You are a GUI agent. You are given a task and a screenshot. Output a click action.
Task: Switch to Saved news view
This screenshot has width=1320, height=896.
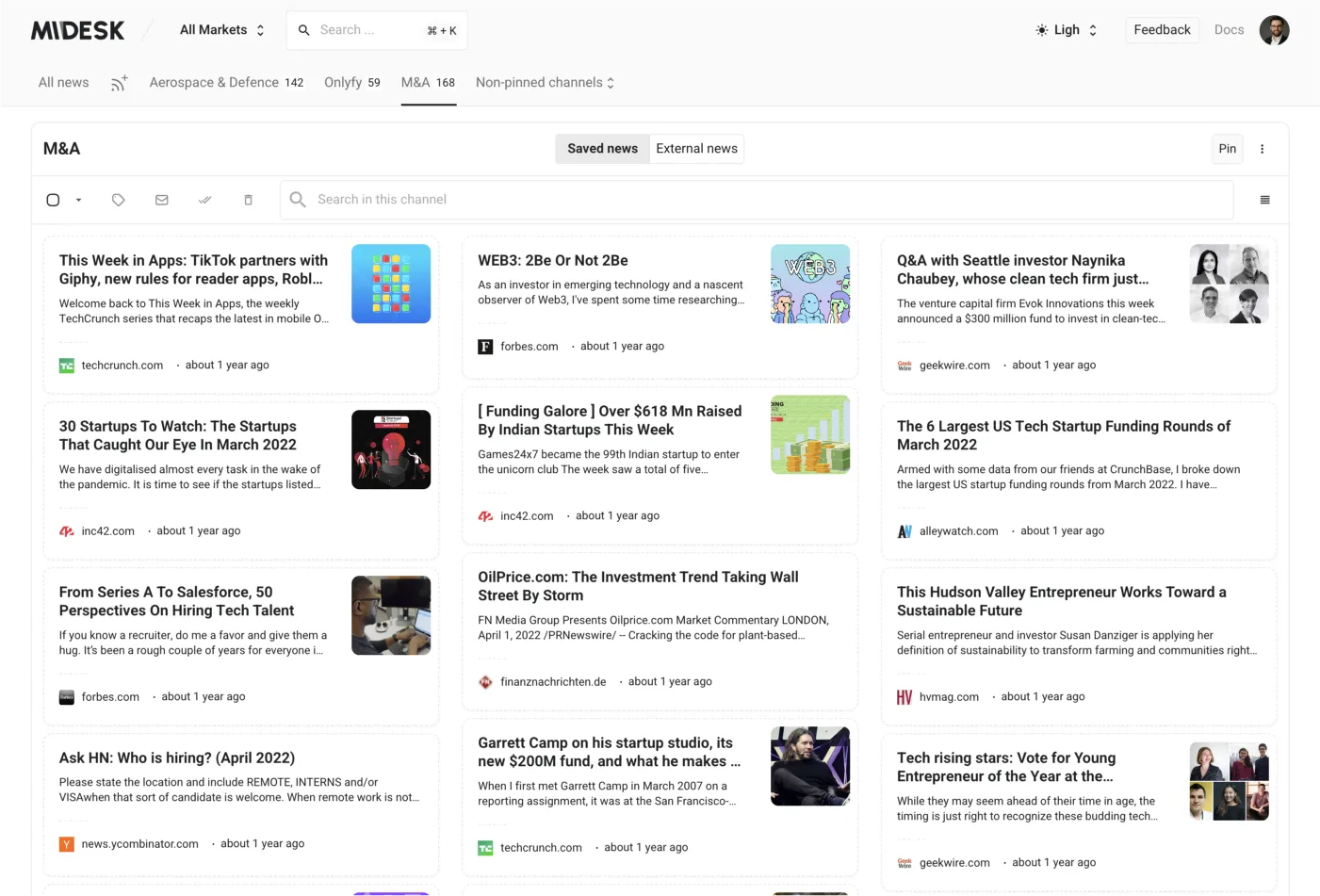click(x=603, y=149)
